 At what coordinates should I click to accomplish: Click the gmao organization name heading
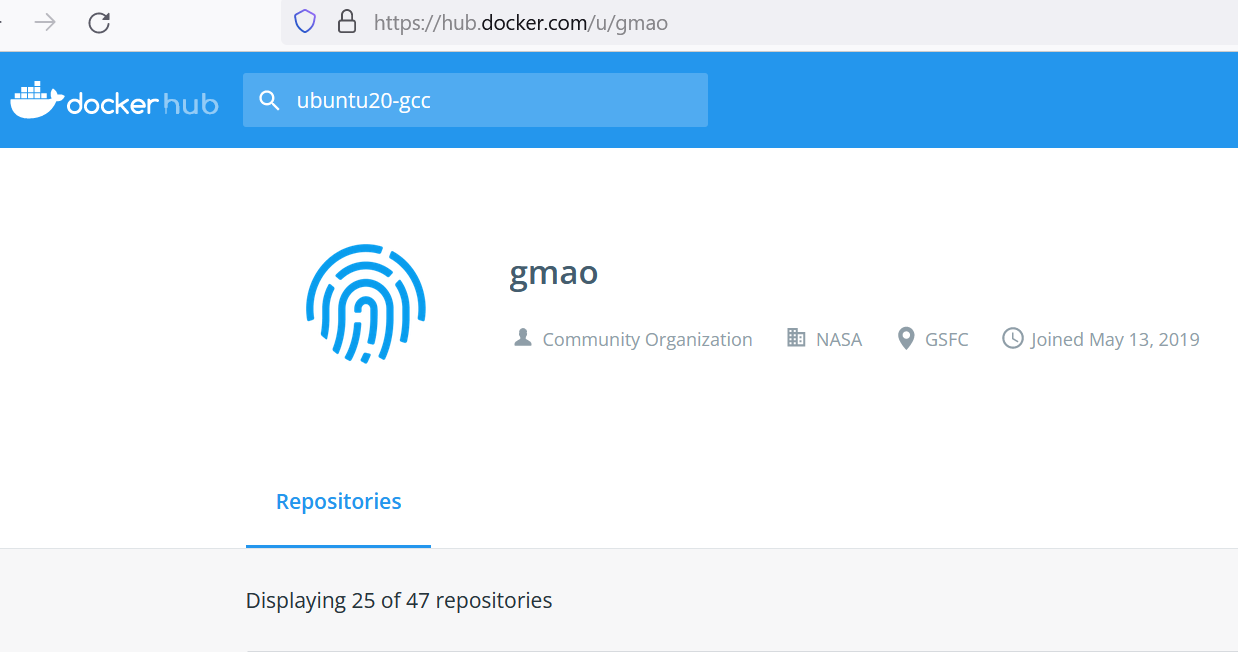554,273
